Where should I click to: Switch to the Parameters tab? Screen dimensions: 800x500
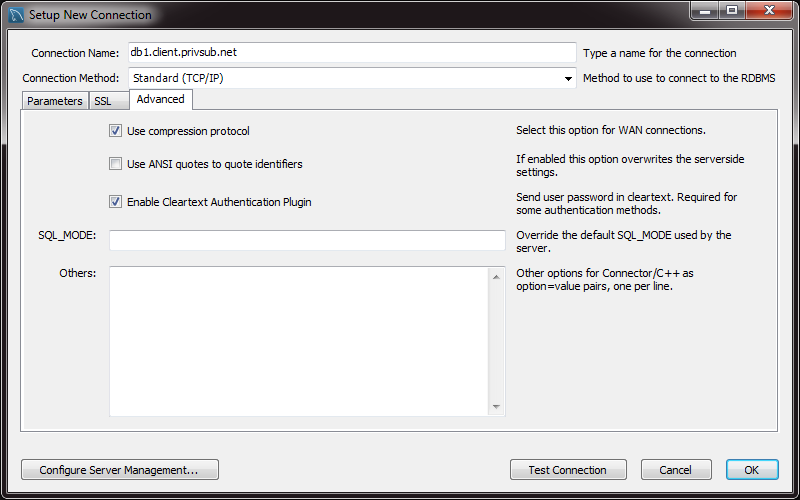pyautogui.click(x=55, y=101)
